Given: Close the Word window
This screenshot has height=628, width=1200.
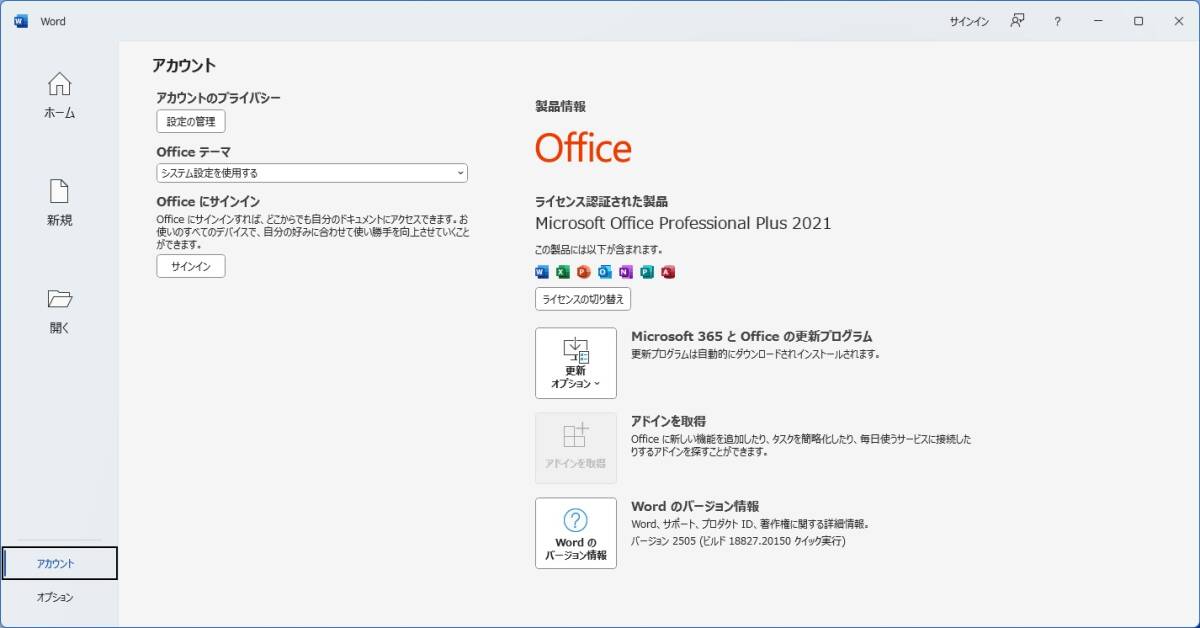Looking at the screenshot, I should click(1177, 21).
